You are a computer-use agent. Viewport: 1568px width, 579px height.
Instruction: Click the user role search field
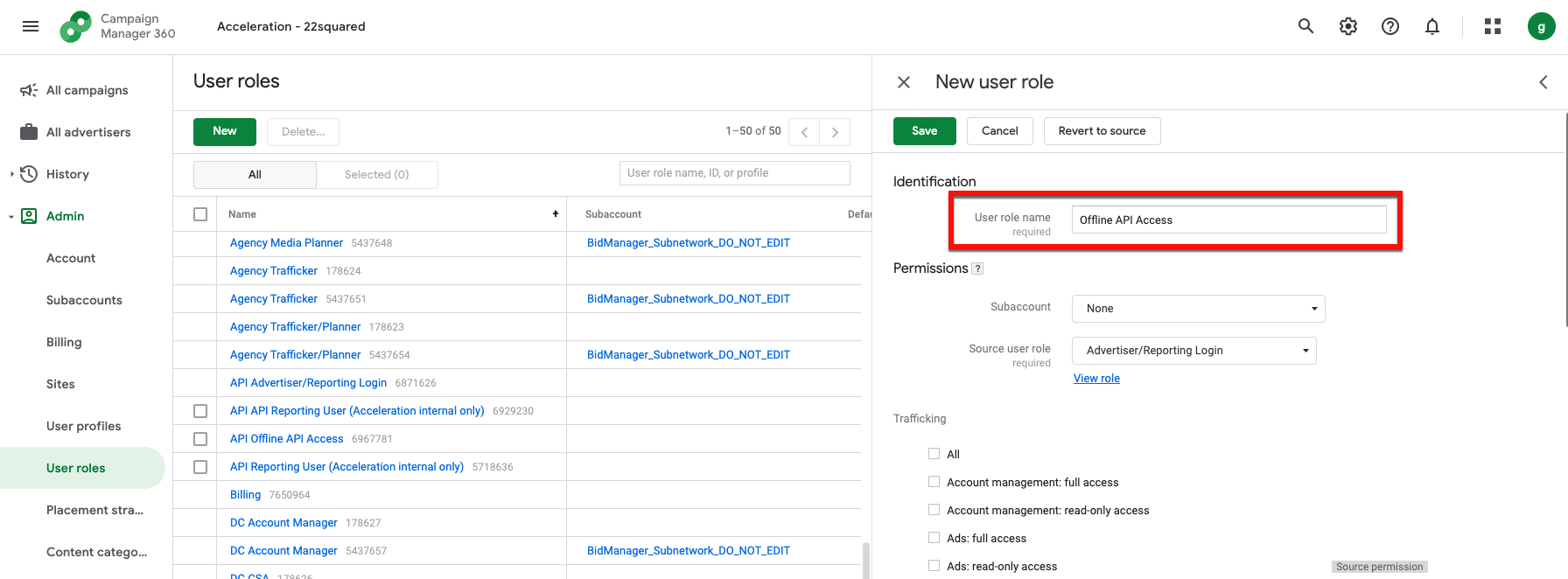(x=735, y=173)
